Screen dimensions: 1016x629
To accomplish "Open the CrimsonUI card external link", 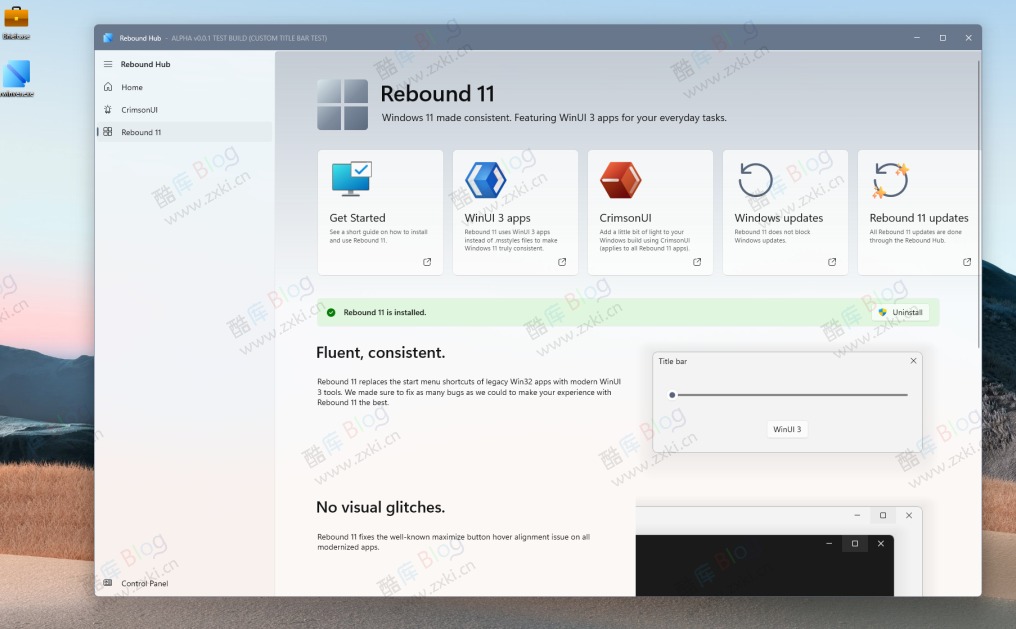I will pyautogui.click(x=697, y=261).
